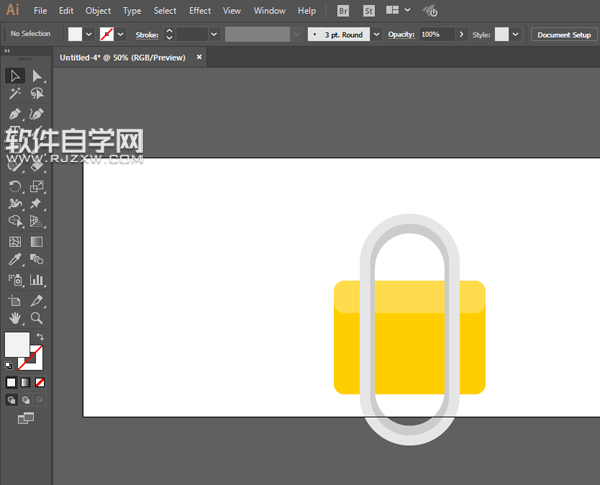Open the Help menu

307,11
